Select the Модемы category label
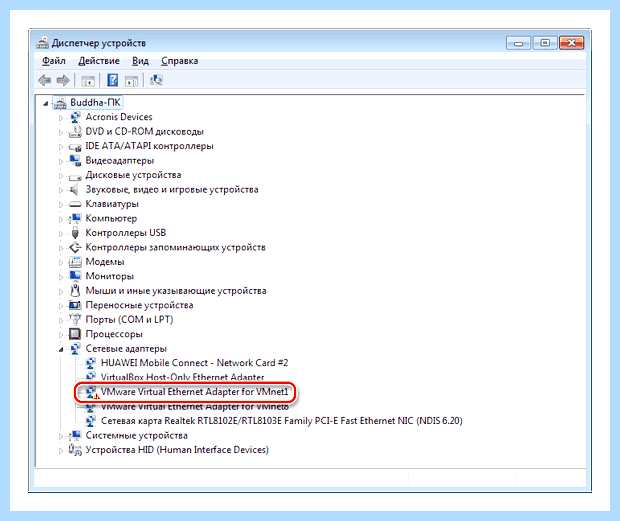This screenshot has height=521, width=620. (x=105, y=262)
